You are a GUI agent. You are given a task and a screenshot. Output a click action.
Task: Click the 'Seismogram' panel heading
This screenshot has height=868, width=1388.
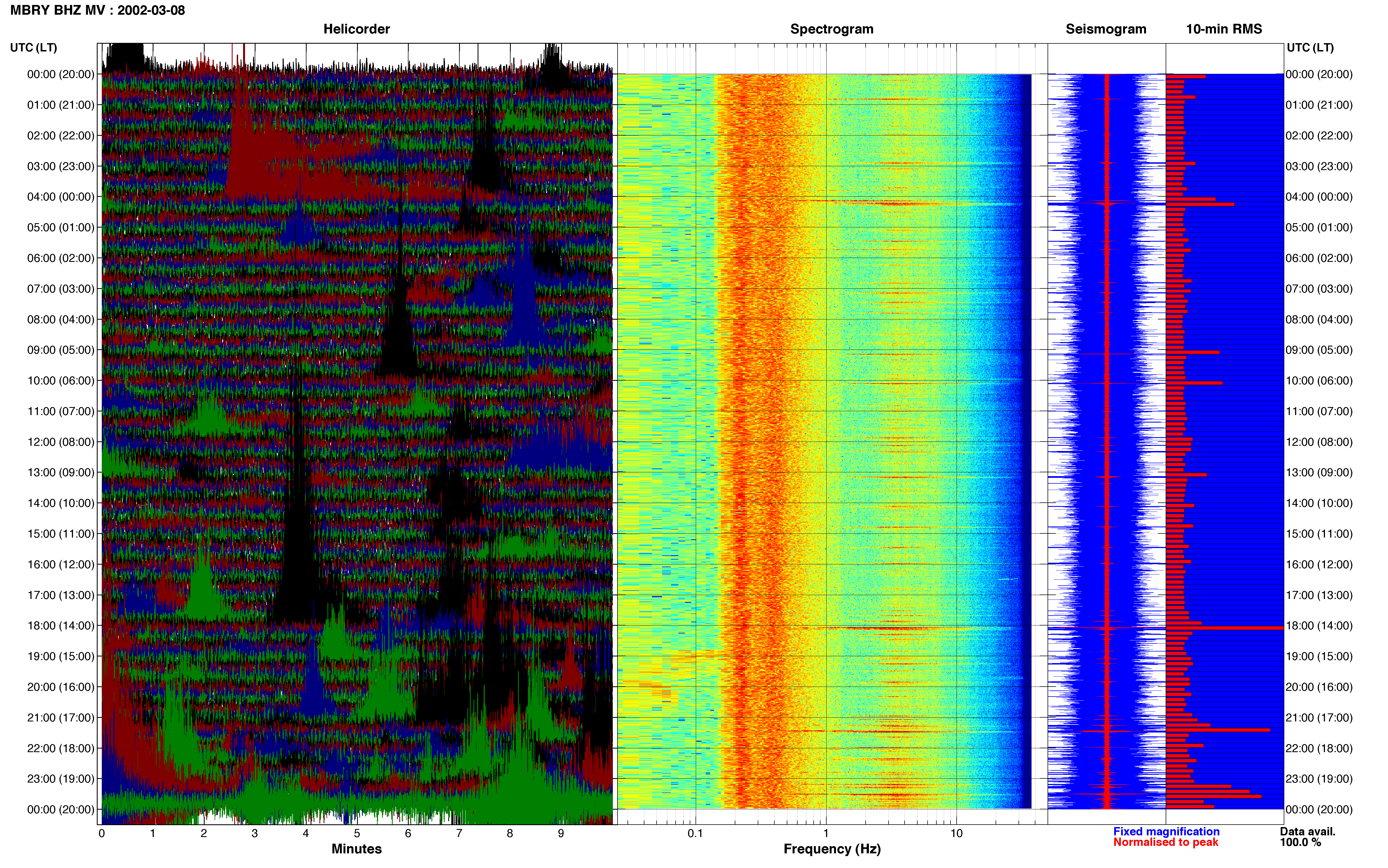(1106, 29)
